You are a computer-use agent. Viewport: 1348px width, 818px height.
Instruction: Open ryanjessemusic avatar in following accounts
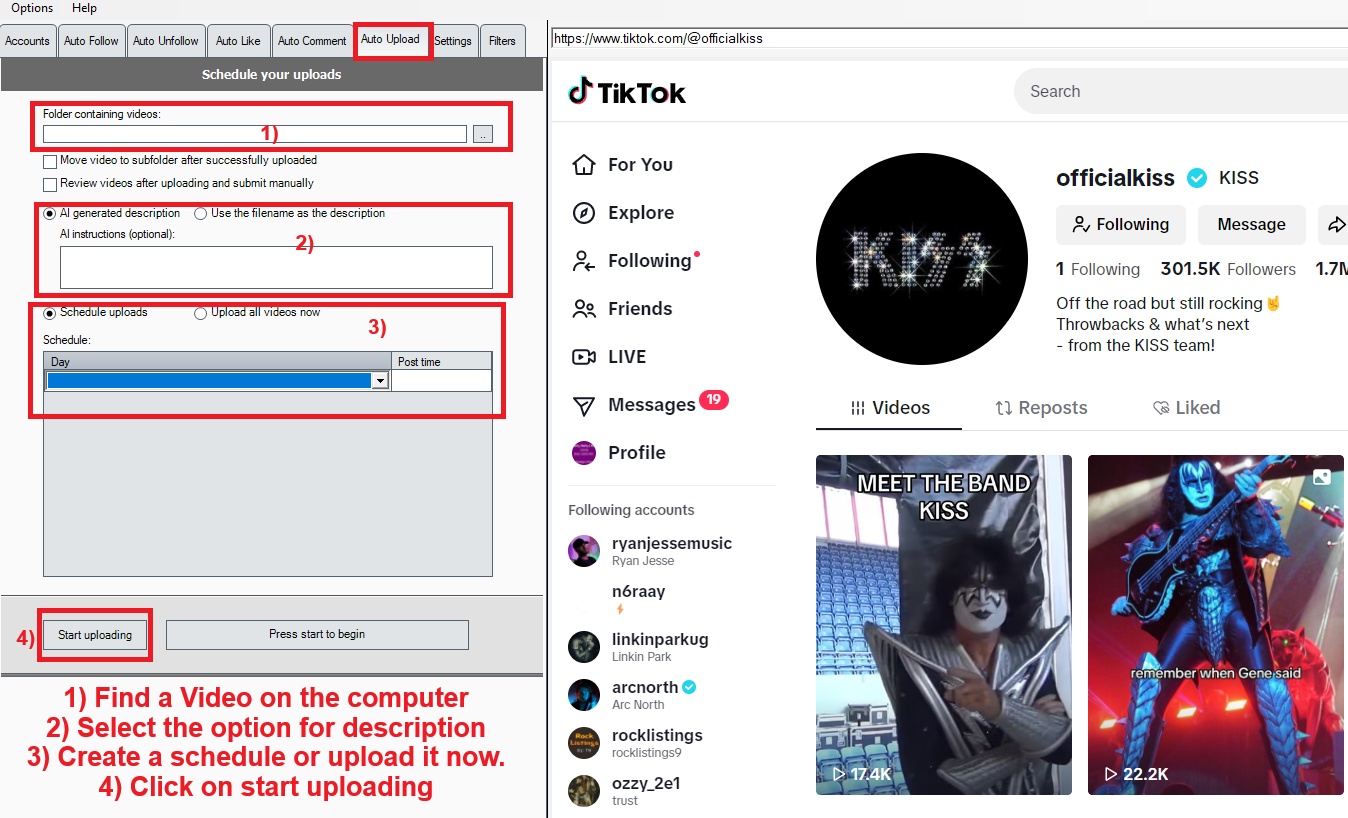coord(584,551)
